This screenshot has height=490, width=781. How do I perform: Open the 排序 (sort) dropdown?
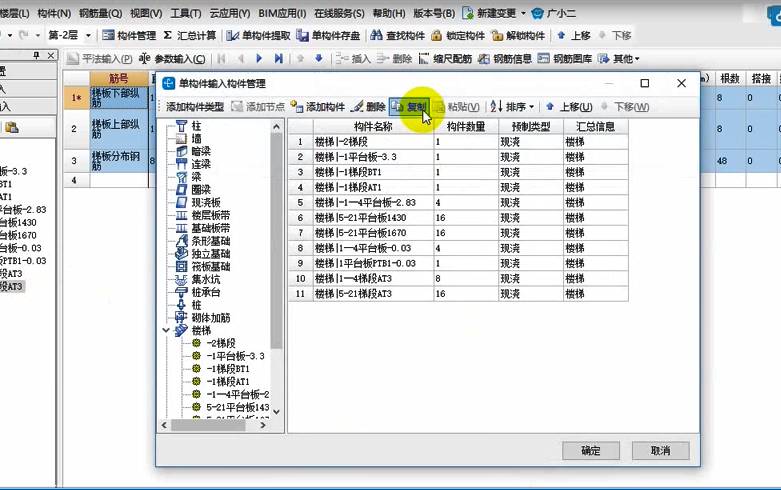point(512,107)
